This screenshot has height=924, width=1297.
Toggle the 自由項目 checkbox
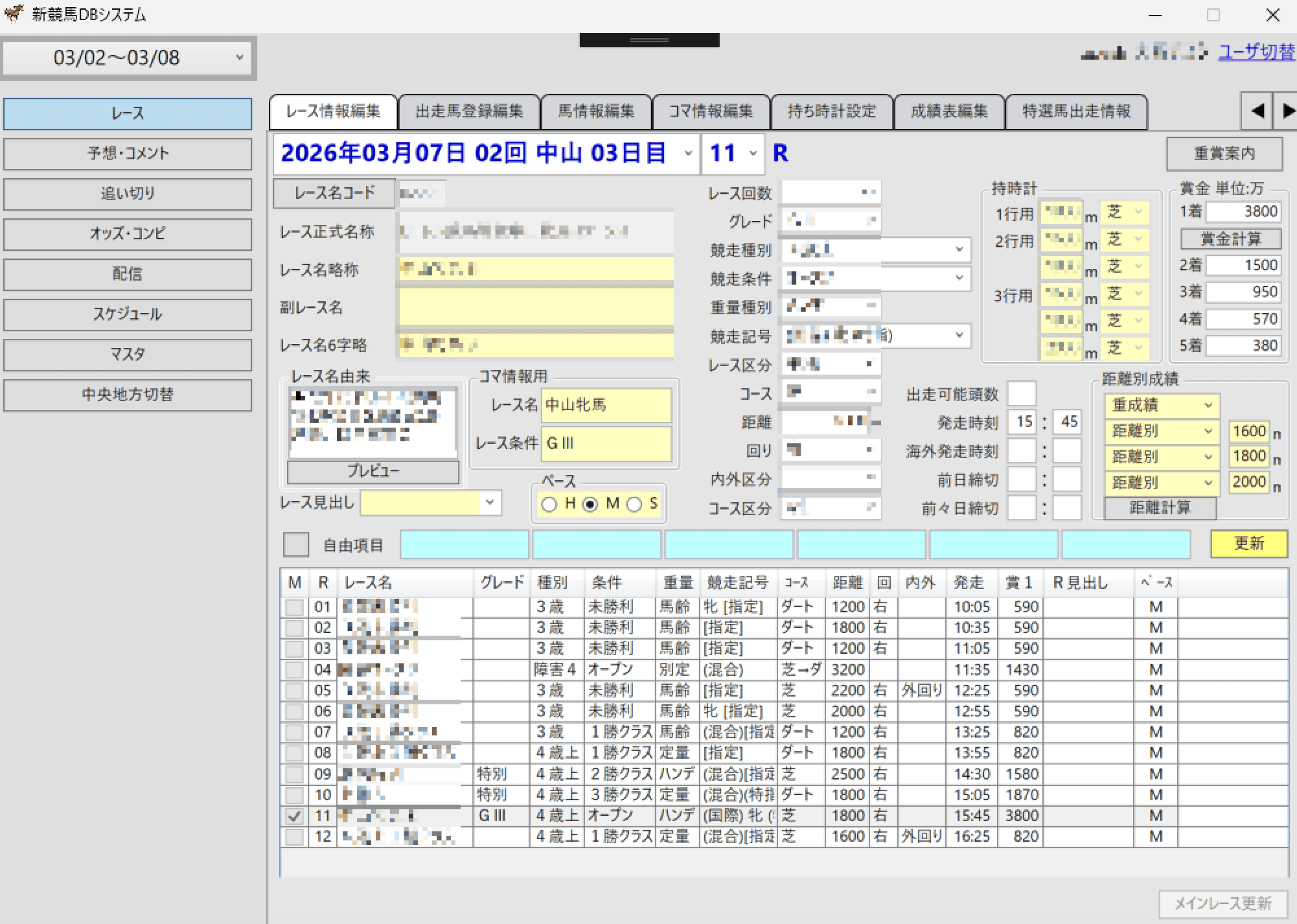tap(296, 544)
